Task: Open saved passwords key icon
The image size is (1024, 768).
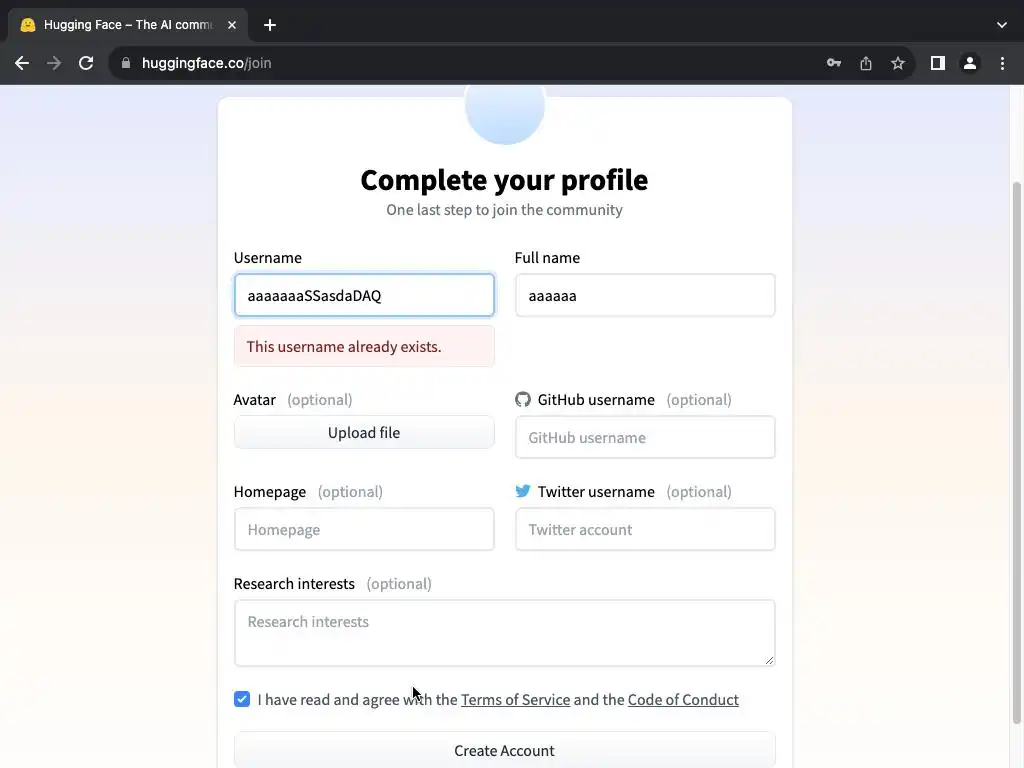Action: pos(834,63)
